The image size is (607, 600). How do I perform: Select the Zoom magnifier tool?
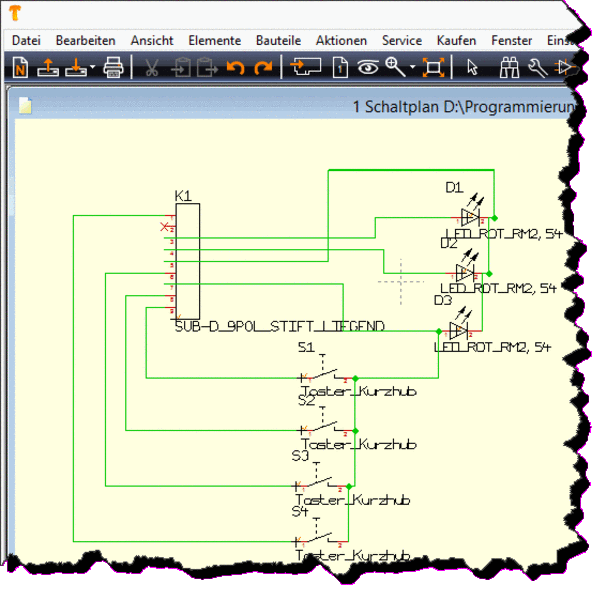click(396, 68)
